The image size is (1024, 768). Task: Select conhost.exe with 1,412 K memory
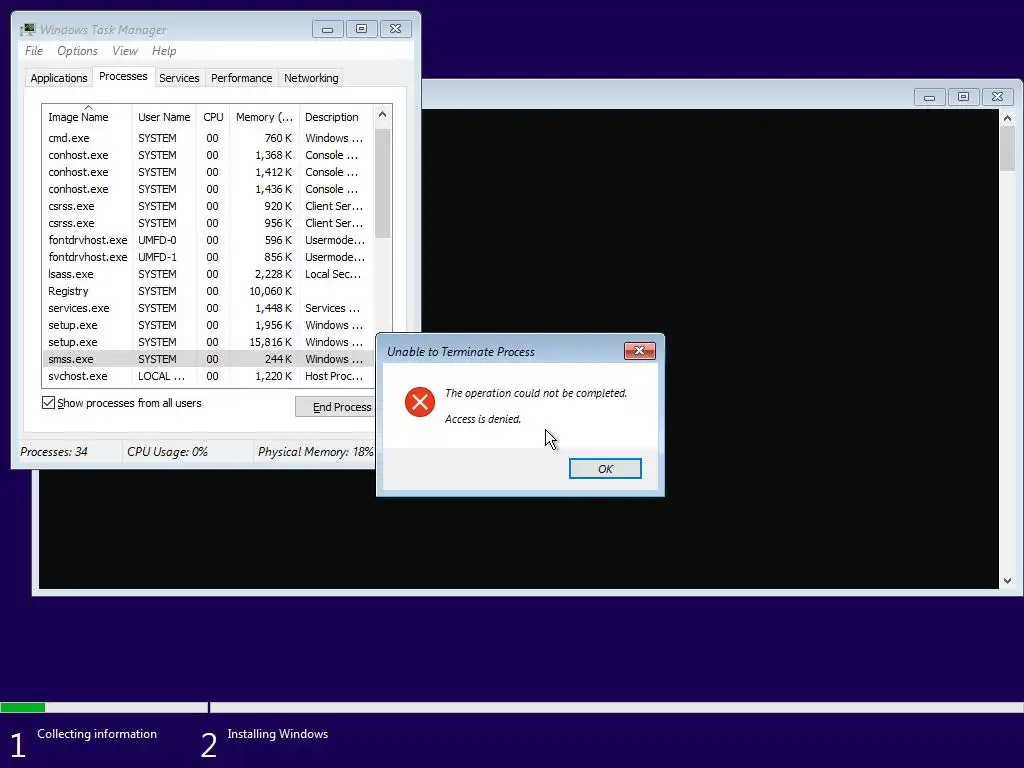tap(208, 172)
